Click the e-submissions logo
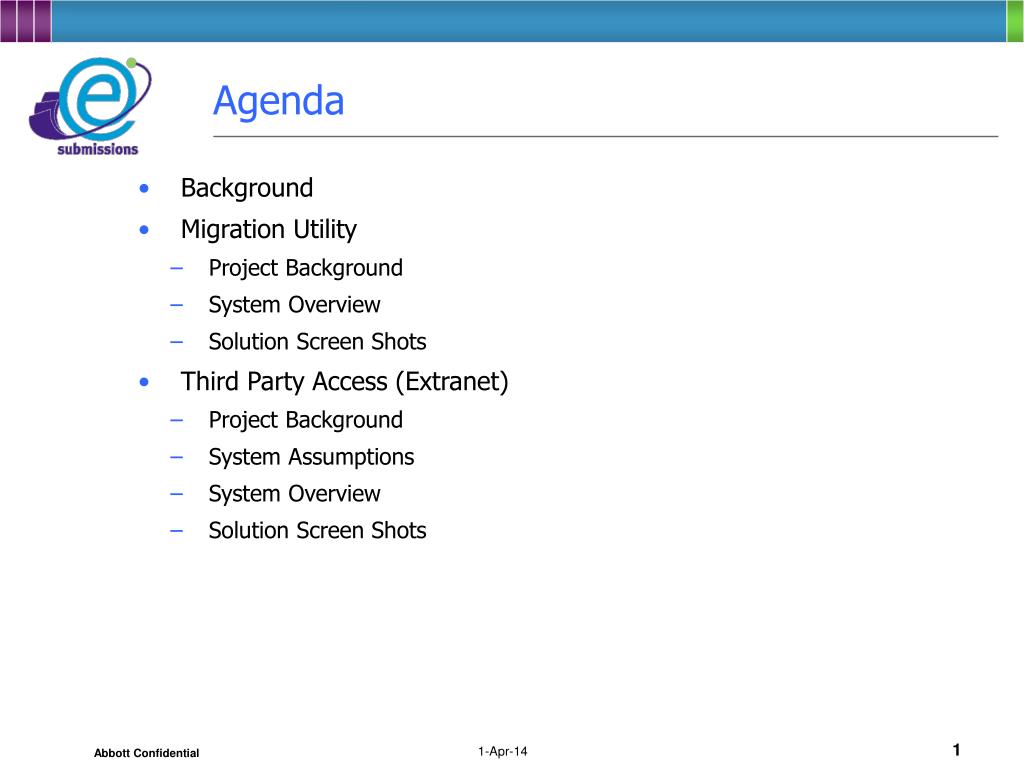This screenshot has width=1024, height=768. tap(90, 106)
